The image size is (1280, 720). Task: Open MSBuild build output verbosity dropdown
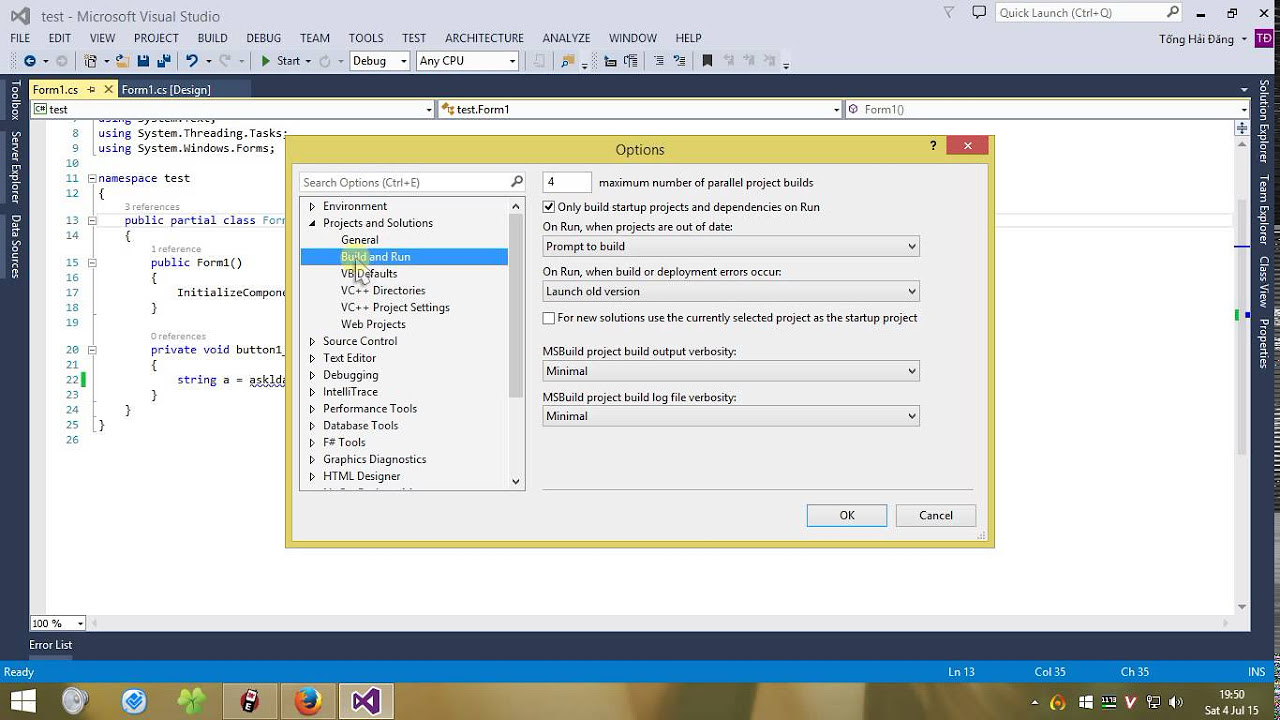(x=731, y=371)
